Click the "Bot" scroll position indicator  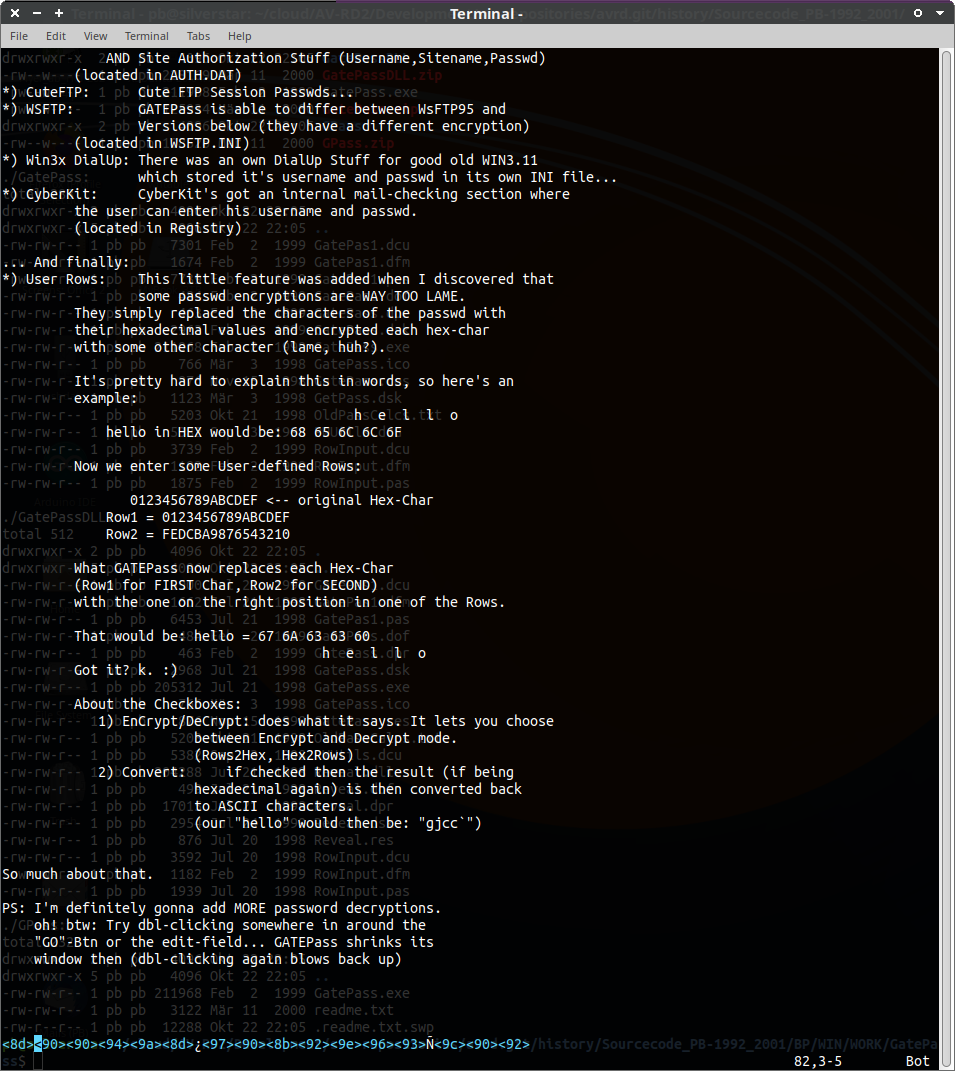(917, 1061)
